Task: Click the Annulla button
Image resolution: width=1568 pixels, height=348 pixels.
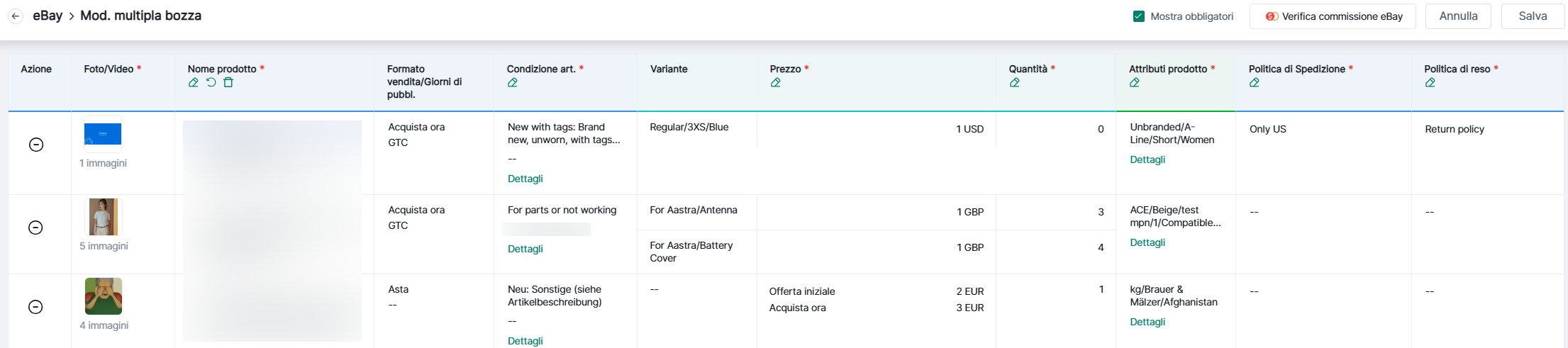Action: coord(1458,16)
